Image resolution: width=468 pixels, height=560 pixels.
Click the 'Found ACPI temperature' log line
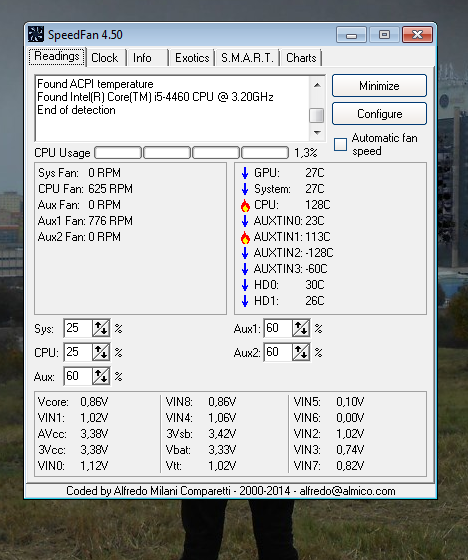coord(95,84)
